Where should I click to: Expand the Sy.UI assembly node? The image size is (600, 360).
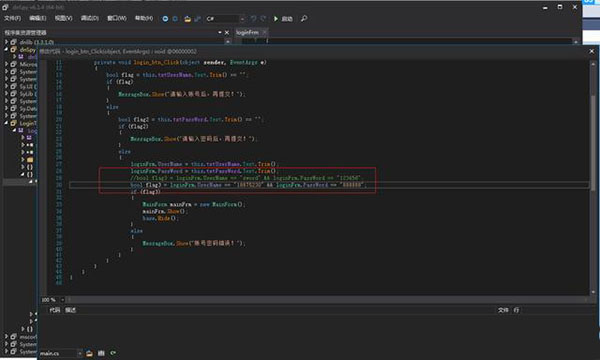pos(7,86)
